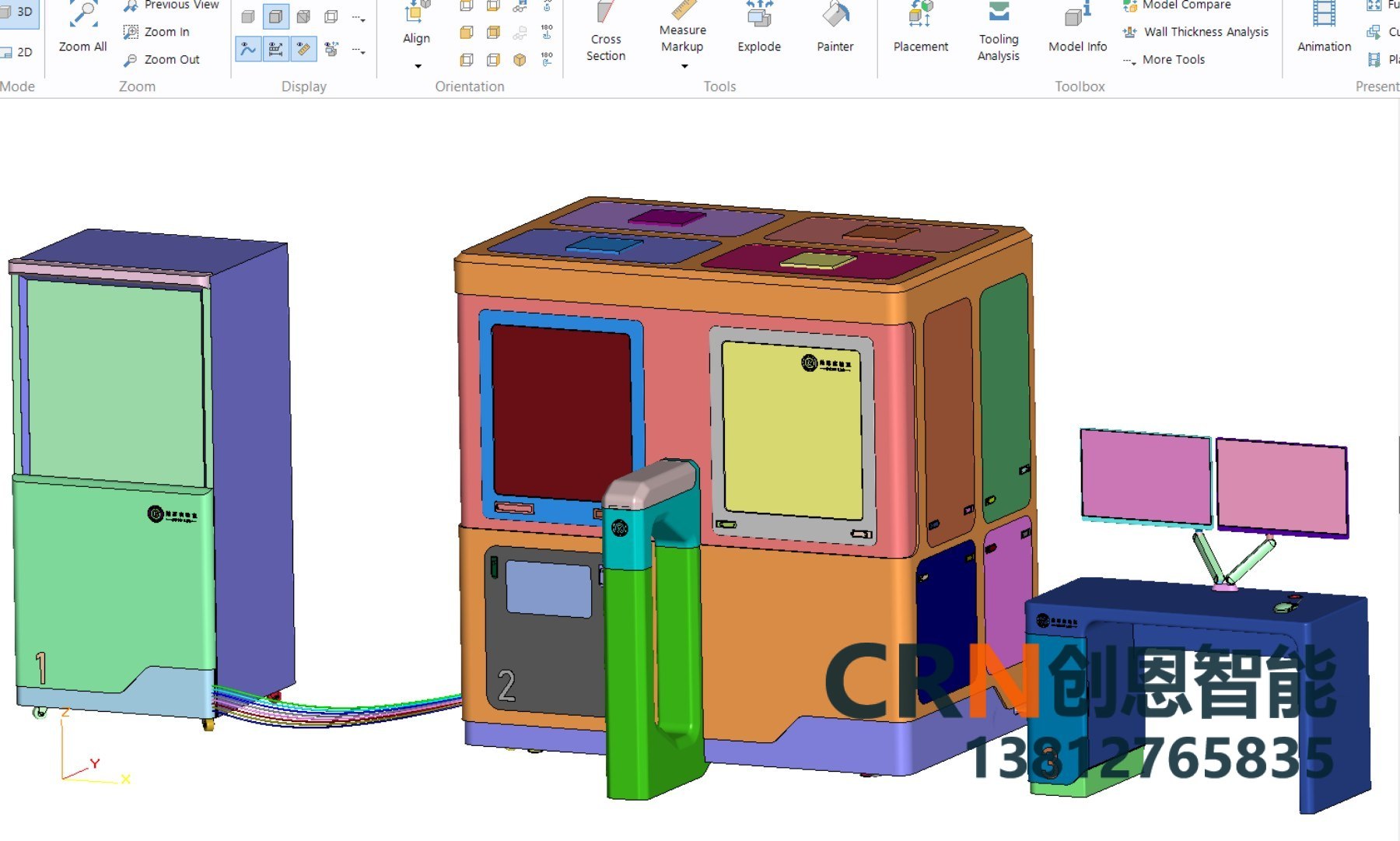
Task: Click the maroon panel on machine 2
Action: tap(562, 412)
